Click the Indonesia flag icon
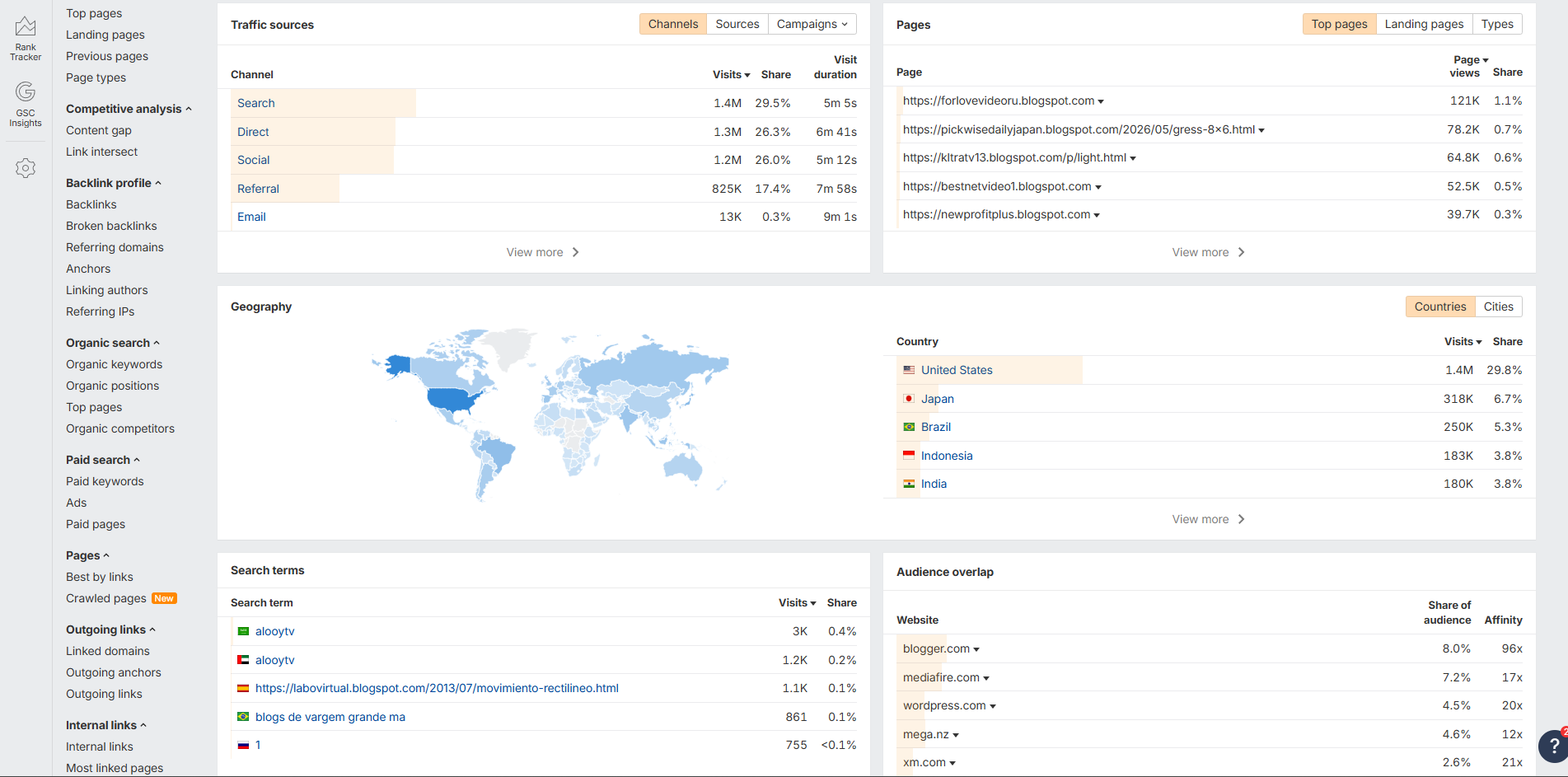Screen dimensions: 1568x777 (x=909, y=456)
